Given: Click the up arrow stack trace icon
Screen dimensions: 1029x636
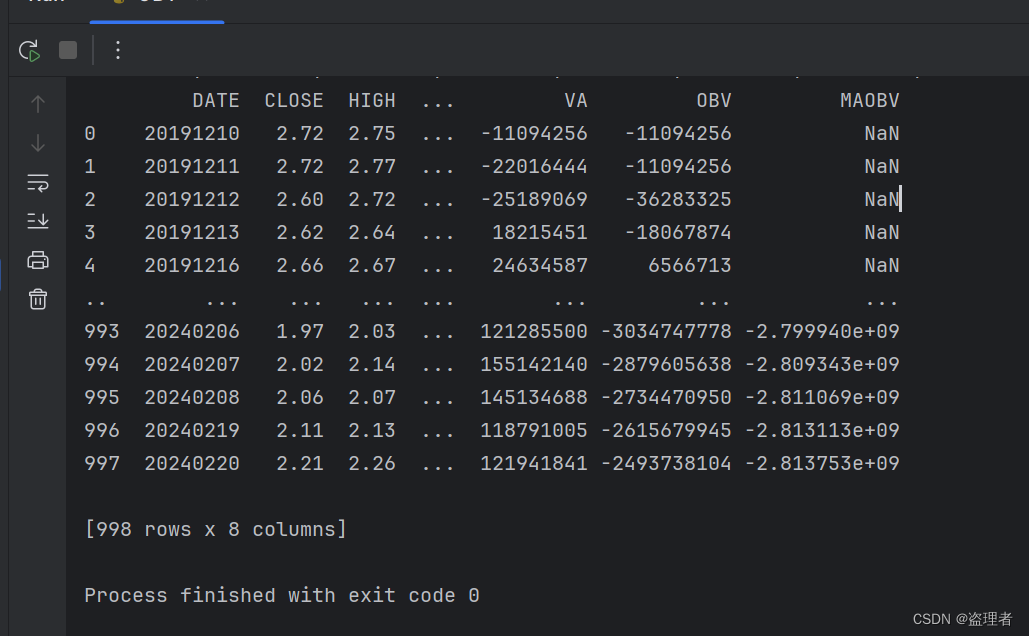Looking at the screenshot, I should (x=38, y=104).
